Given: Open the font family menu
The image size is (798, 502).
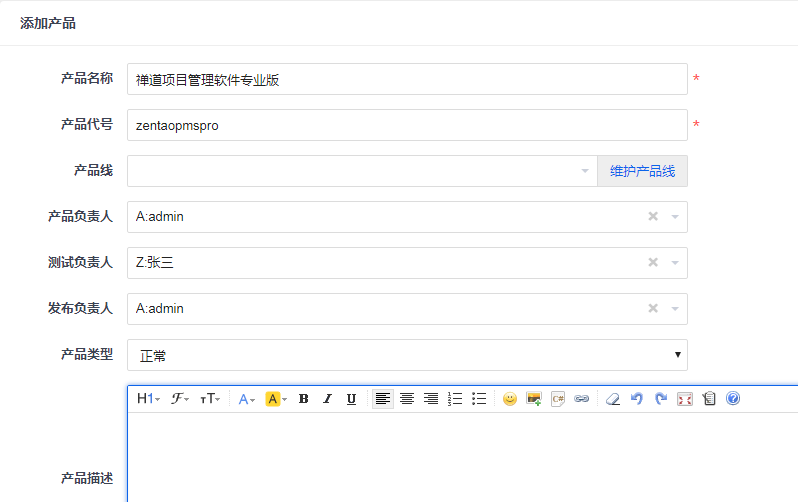Looking at the screenshot, I should tap(180, 399).
